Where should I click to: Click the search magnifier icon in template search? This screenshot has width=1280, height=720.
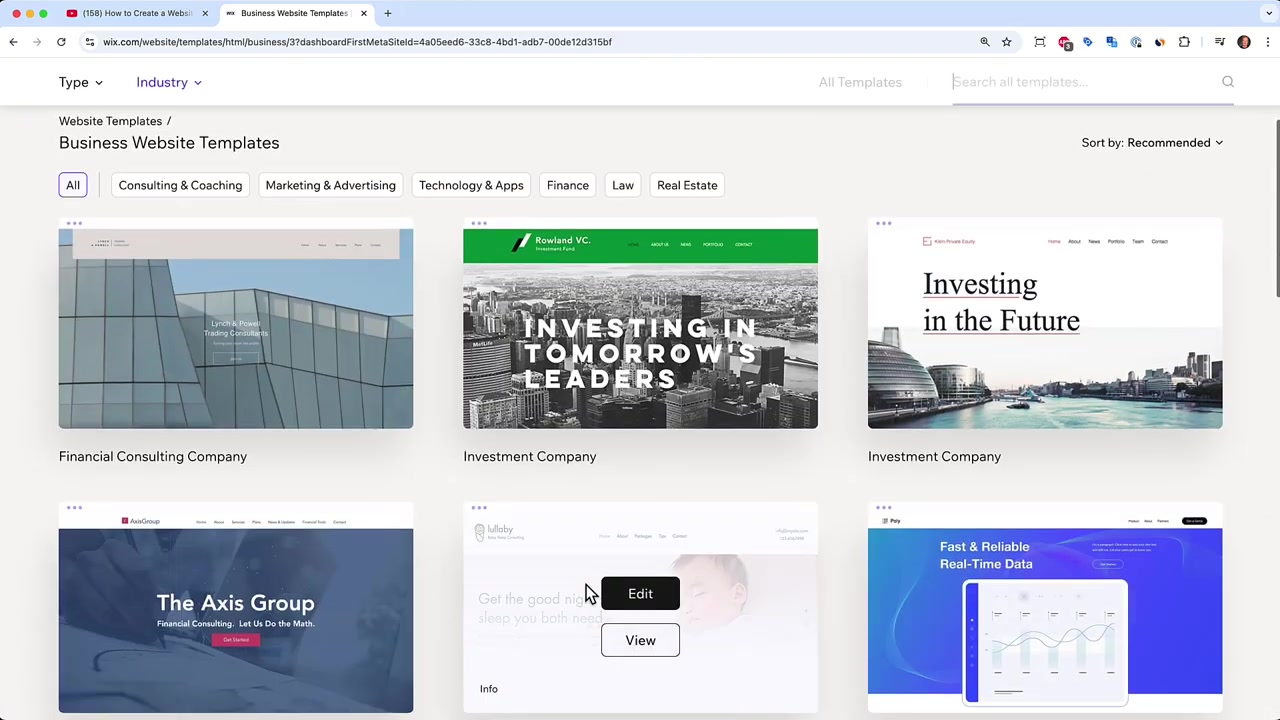pos(1228,82)
